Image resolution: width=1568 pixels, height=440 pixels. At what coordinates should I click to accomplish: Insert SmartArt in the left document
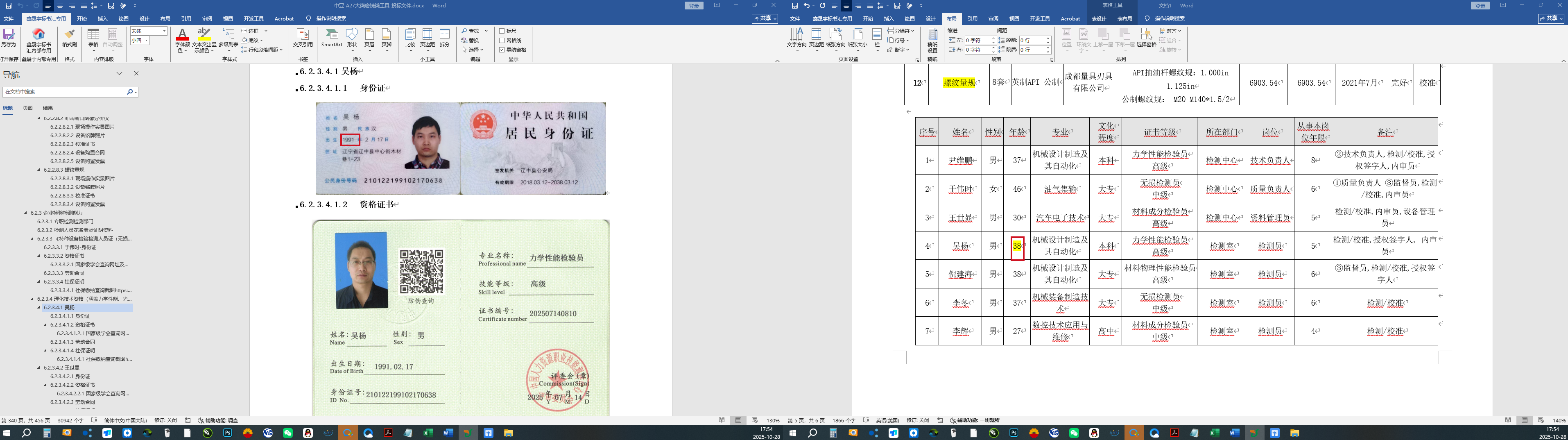pos(332,37)
